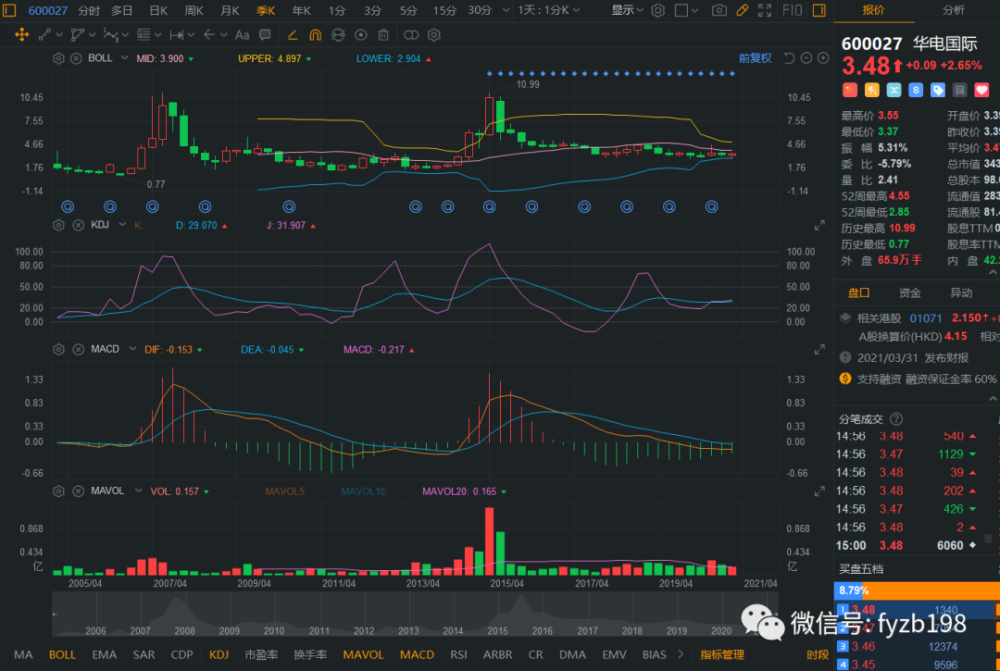Click the blue price tag badge
1000x671 pixels.
pos(938,90)
